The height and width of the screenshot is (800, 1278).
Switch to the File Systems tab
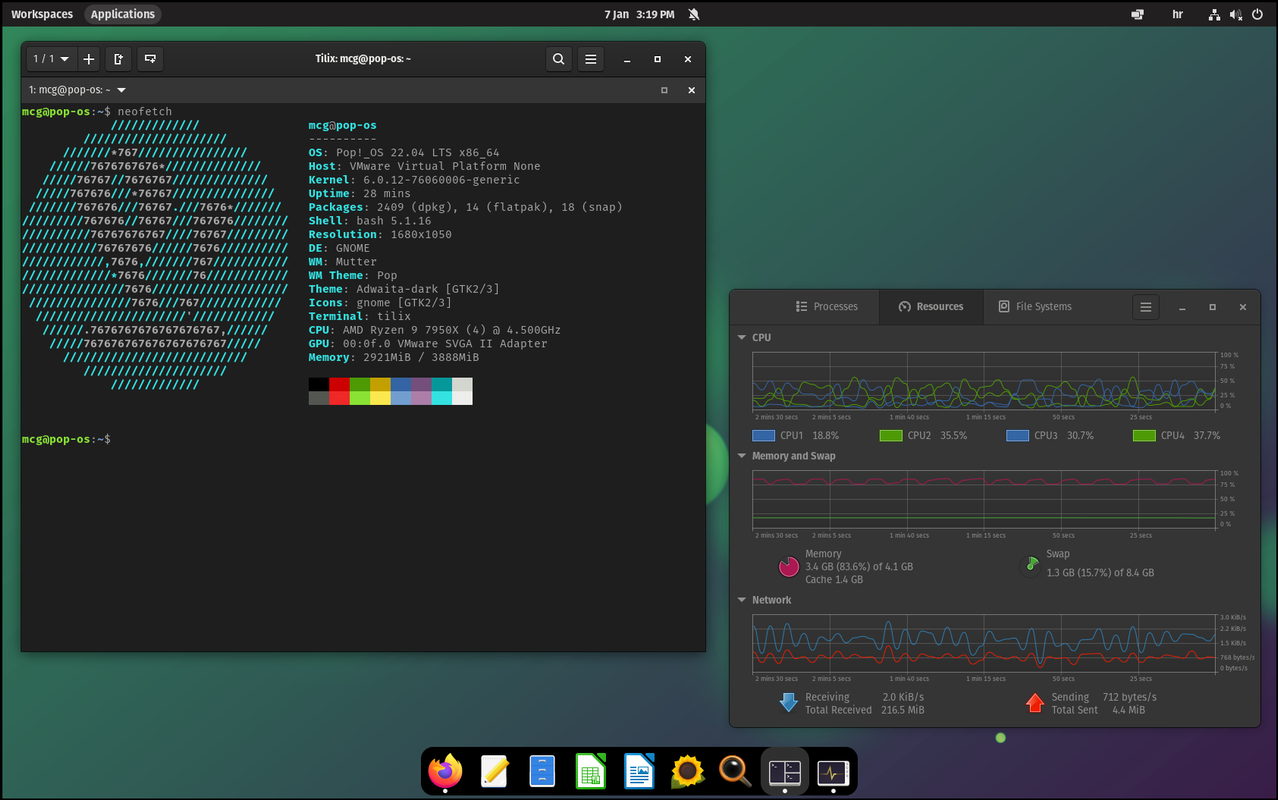coord(1034,307)
